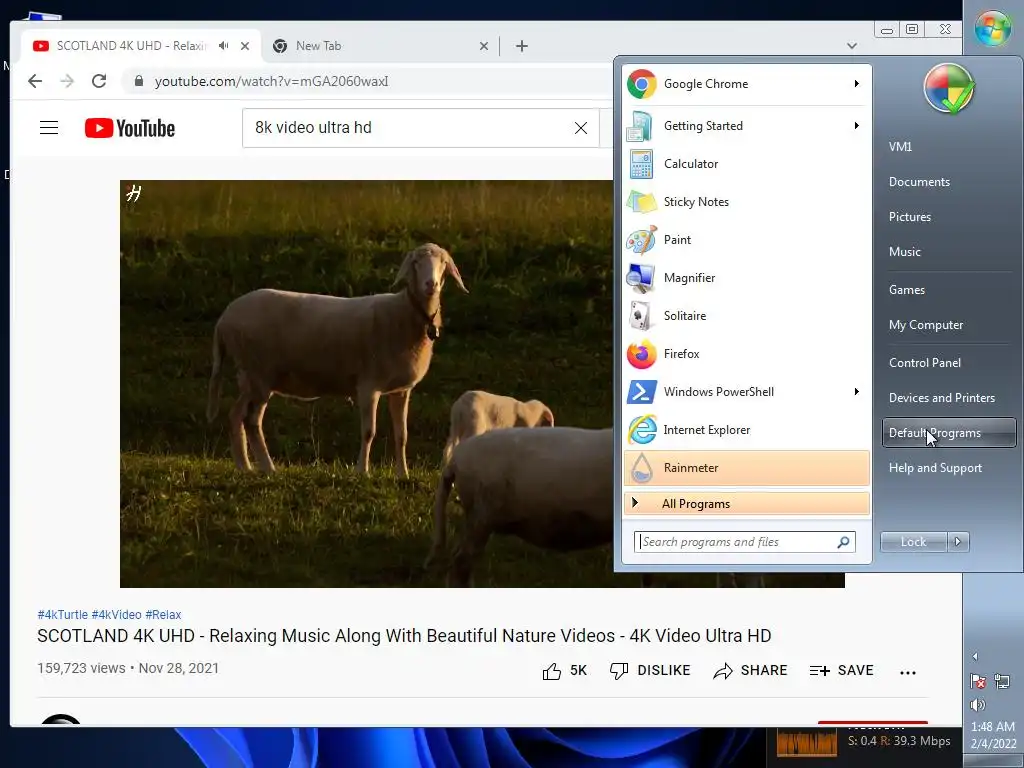Open new Chrome tab with plus button
The image size is (1024, 768).
[521, 46]
